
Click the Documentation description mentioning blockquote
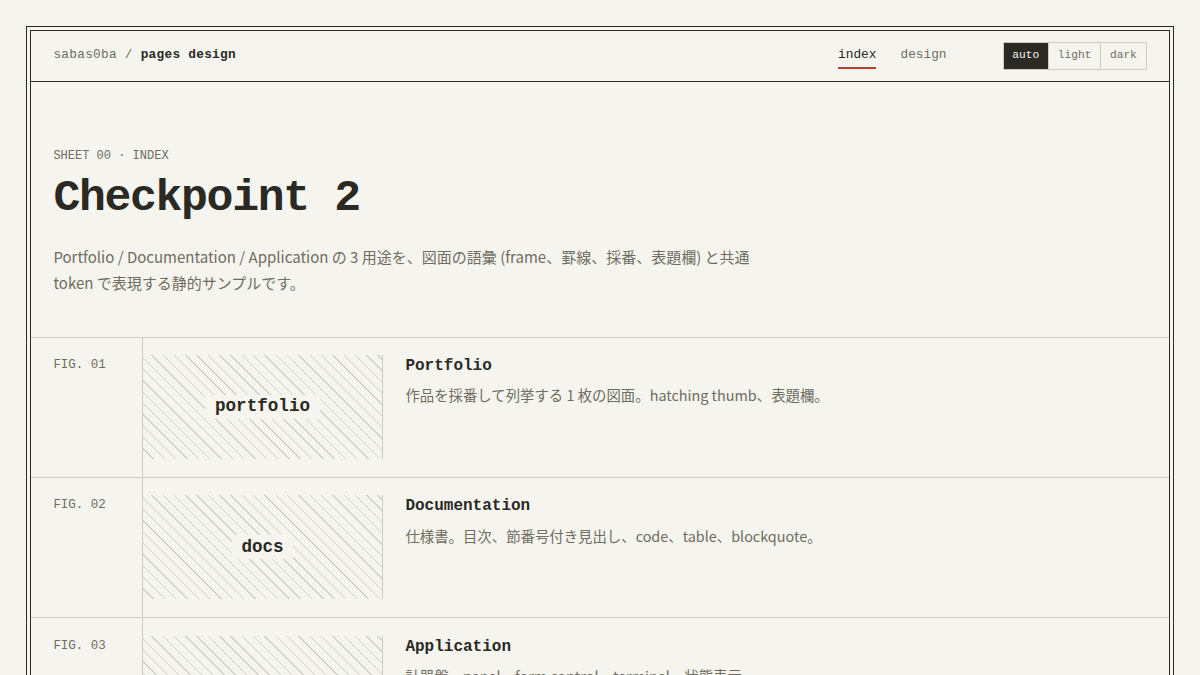(x=613, y=537)
